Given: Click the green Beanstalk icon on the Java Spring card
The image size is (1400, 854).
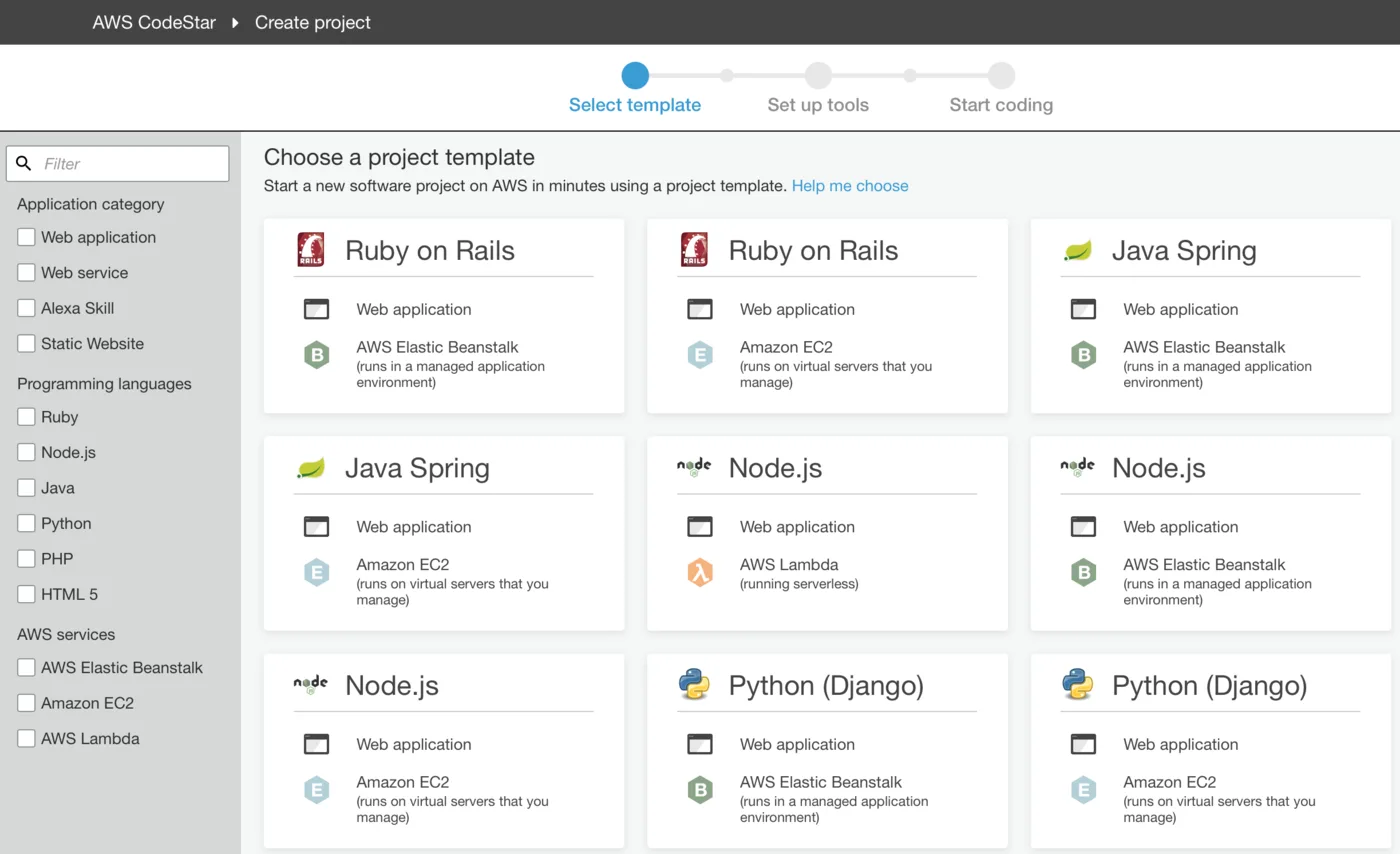Looking at the screenshot, I should pos(1083,355).
